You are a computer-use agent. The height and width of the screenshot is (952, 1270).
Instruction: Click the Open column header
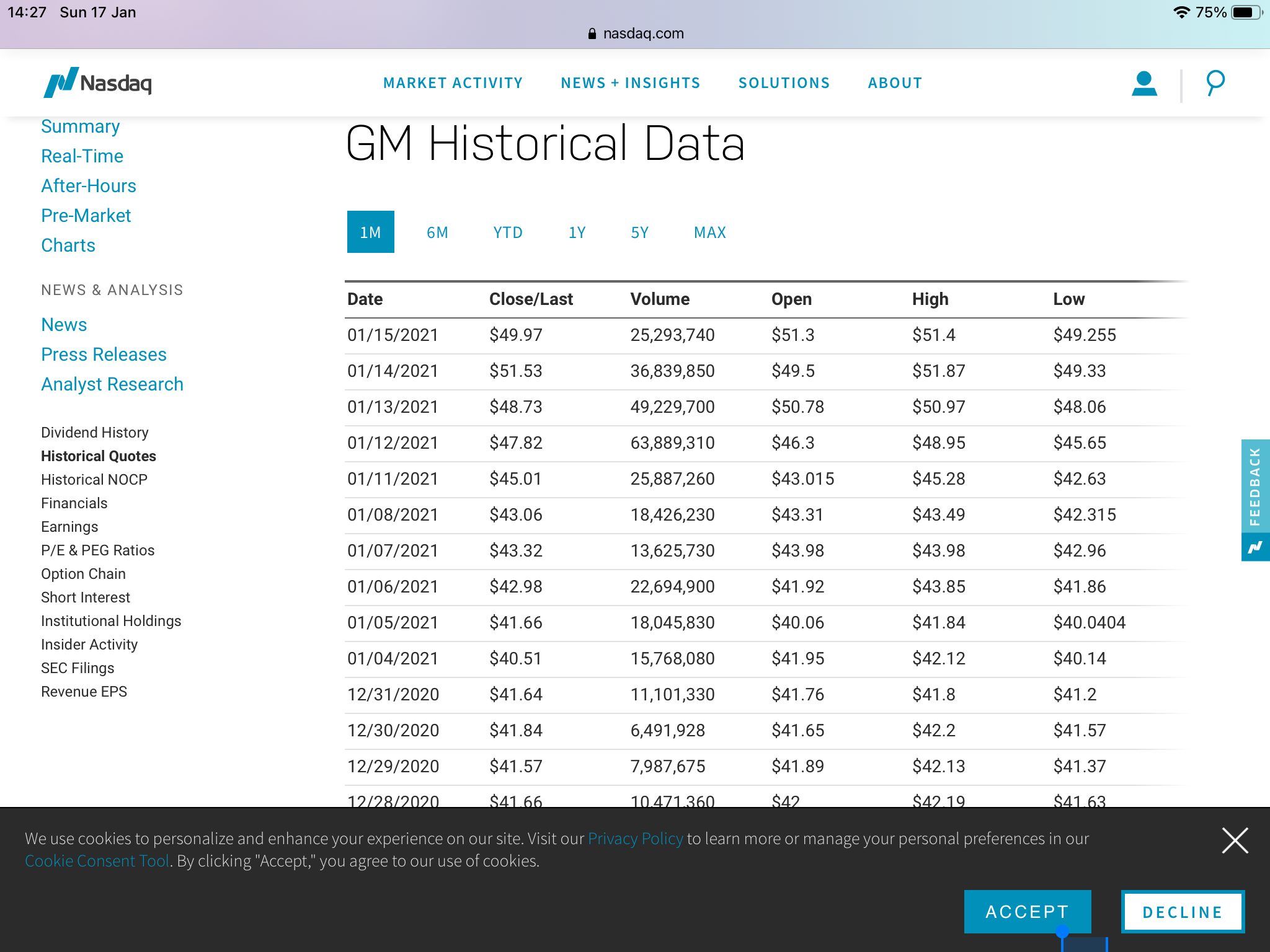(791, 299)
